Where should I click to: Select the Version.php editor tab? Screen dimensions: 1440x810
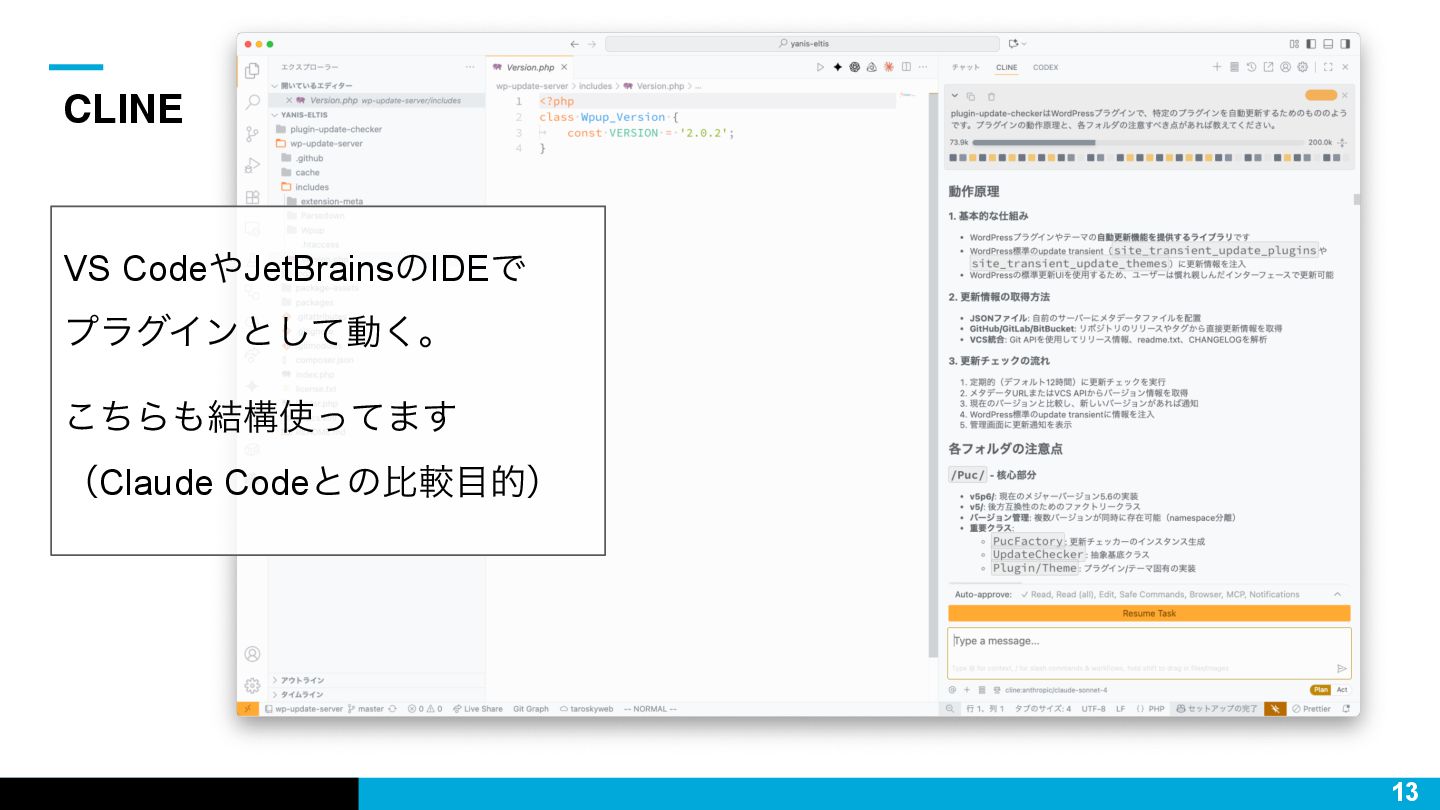pos(530,67)
